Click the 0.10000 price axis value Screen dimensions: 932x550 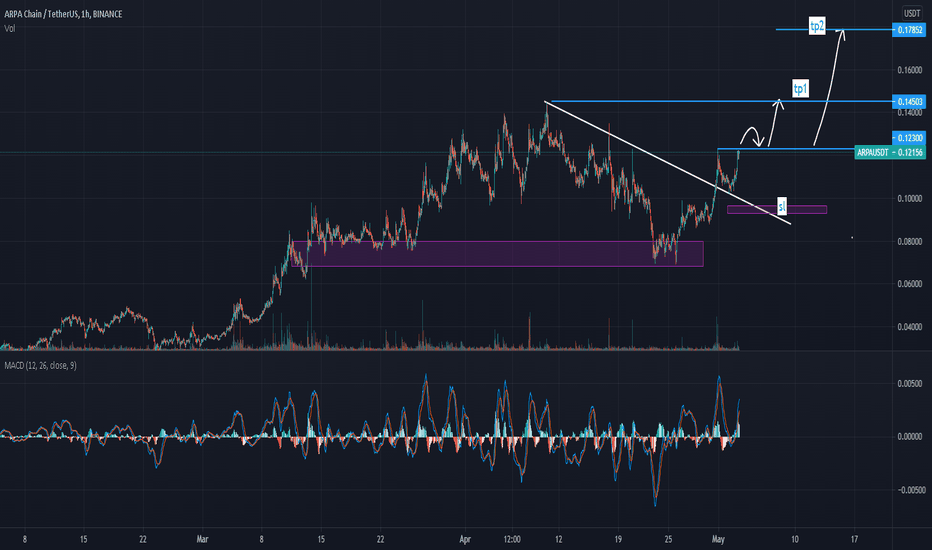coord(909,199)
